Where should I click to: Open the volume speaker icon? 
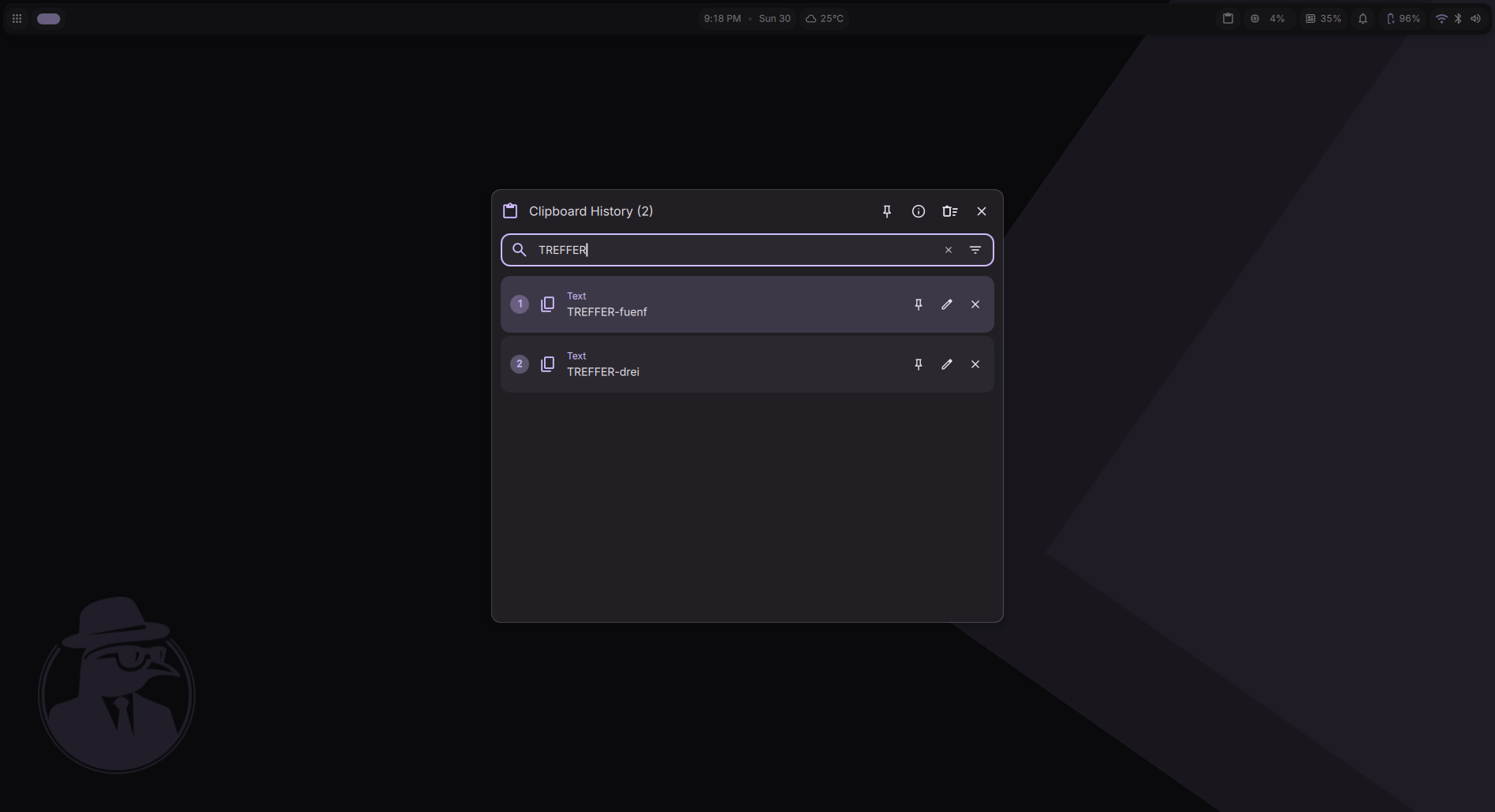[1475, 18]
